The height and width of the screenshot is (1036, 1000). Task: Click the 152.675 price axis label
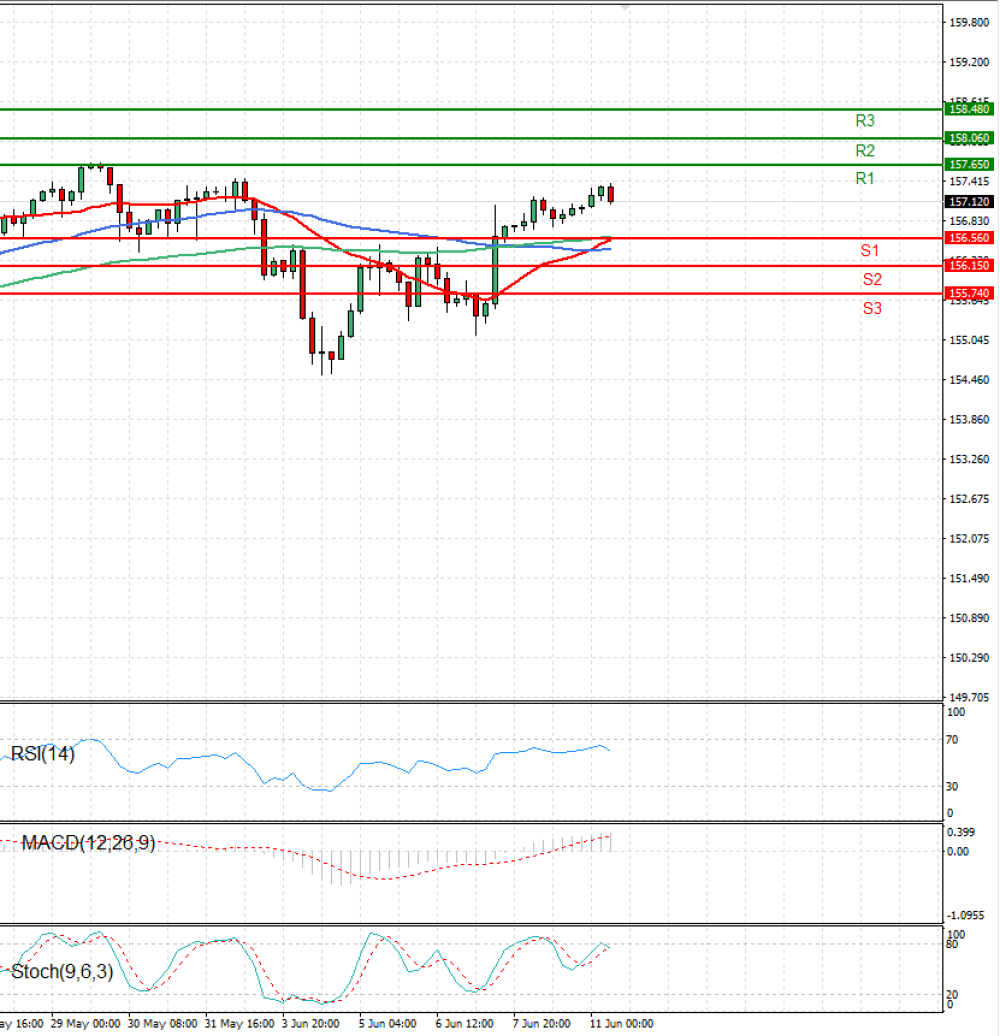969,499
